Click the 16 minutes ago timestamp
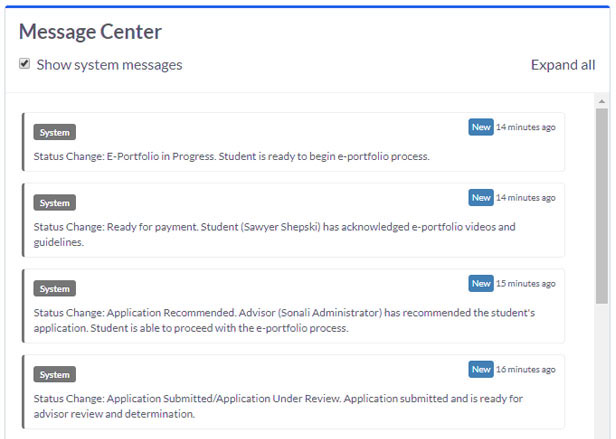 point(526,369)
